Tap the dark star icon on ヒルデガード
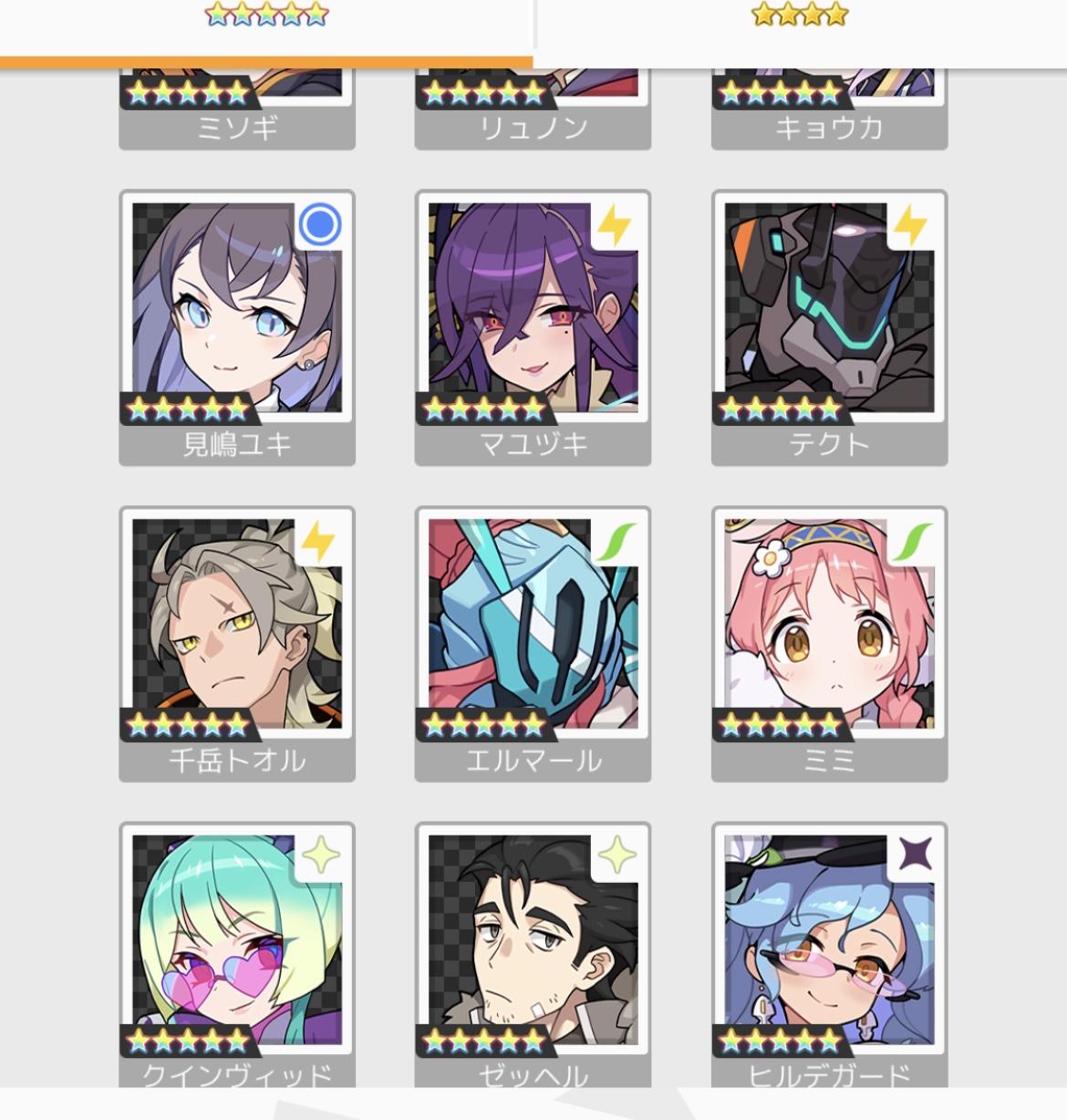 point(914,856)
